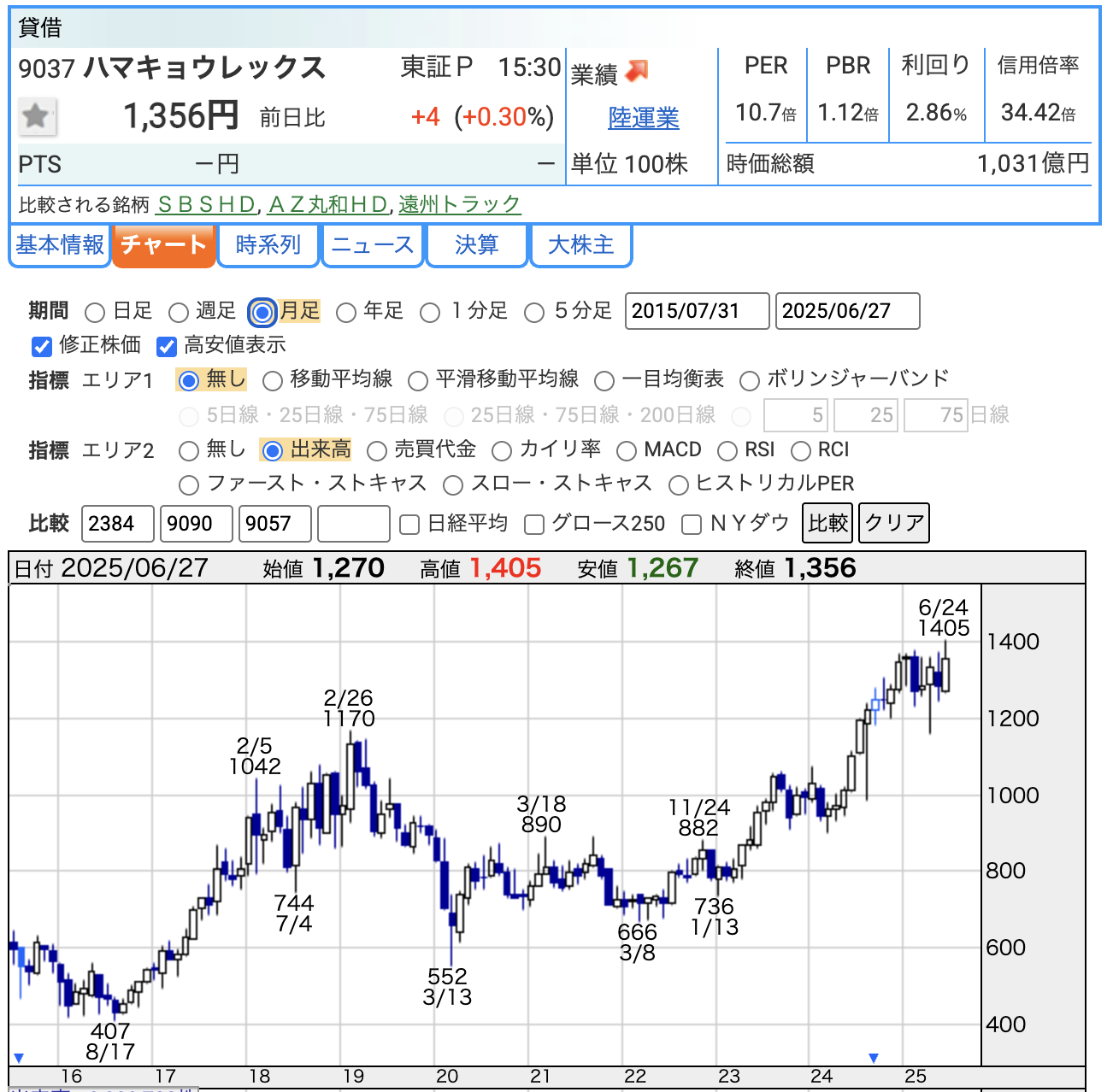Viewport: 1113px width, 1092px height.
Task: Click the comparison code field 2384
Action: (118, 524)
